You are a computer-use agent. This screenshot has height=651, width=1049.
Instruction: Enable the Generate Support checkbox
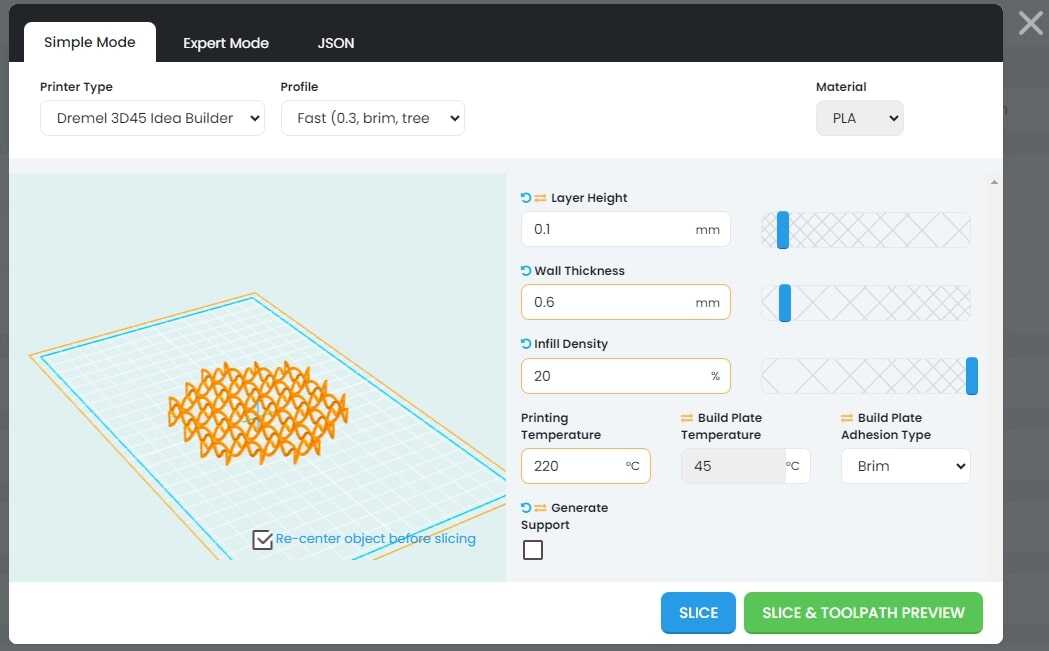(533, 550)
